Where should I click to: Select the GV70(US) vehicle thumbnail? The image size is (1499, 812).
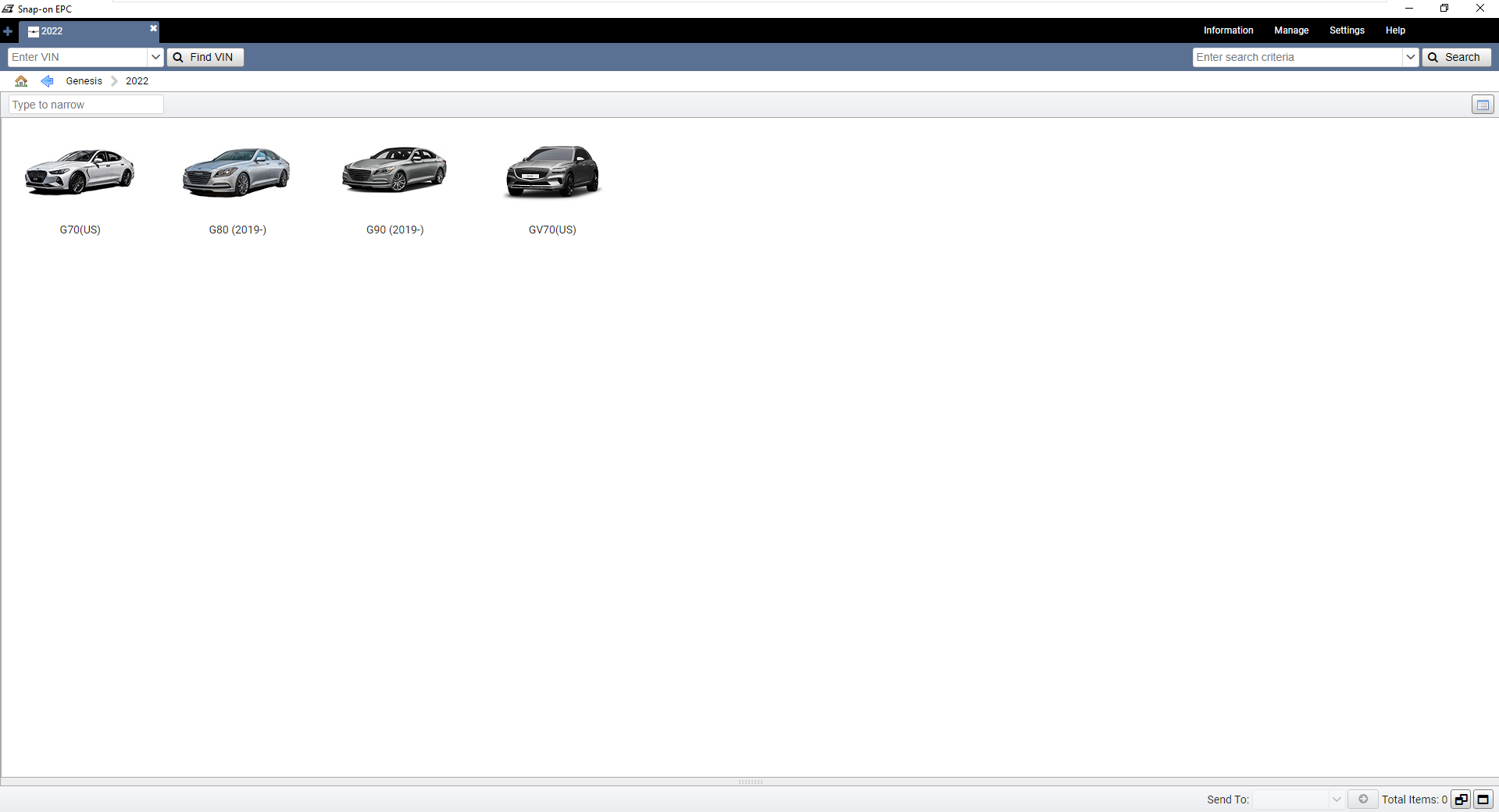[x=552, y=172]
